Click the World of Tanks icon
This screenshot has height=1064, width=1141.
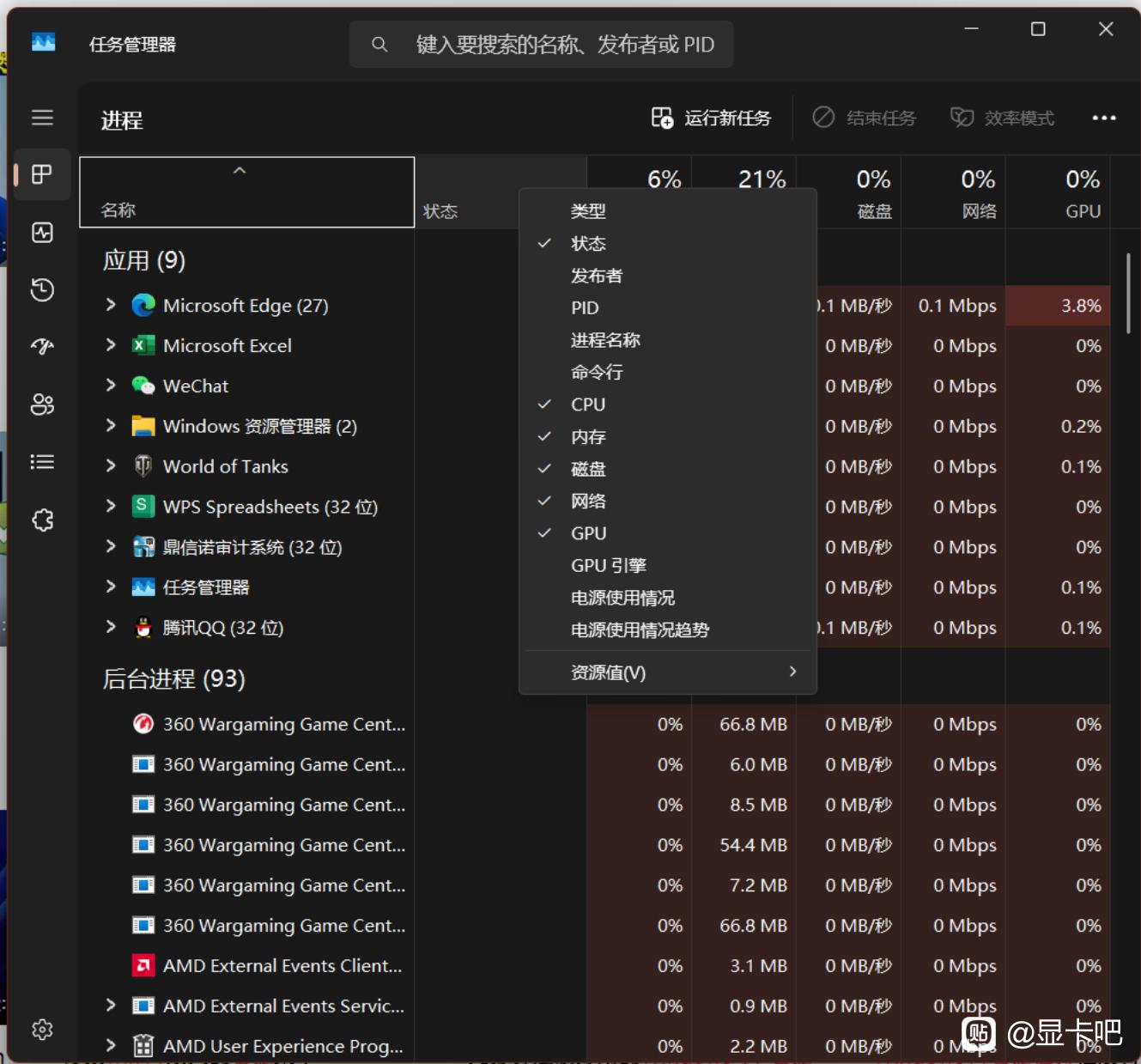(x=143, y=466)
